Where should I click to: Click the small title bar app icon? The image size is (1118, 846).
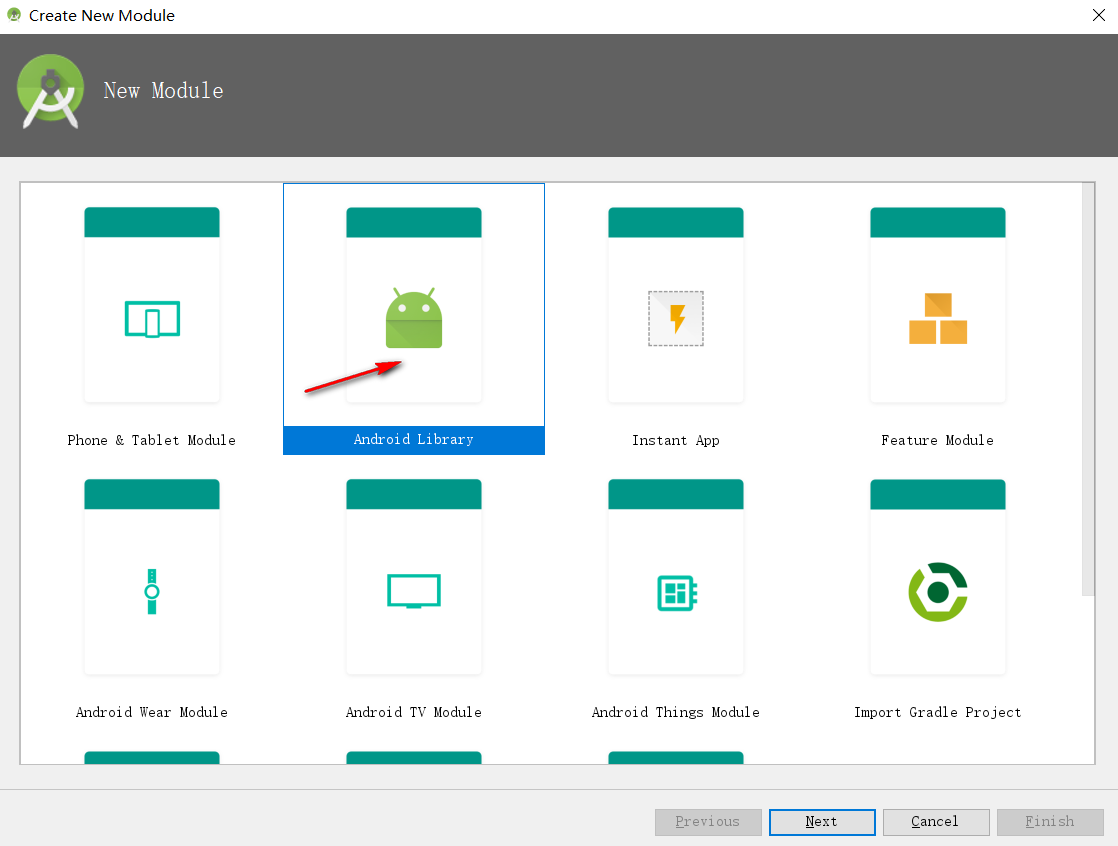pos(14,14)
